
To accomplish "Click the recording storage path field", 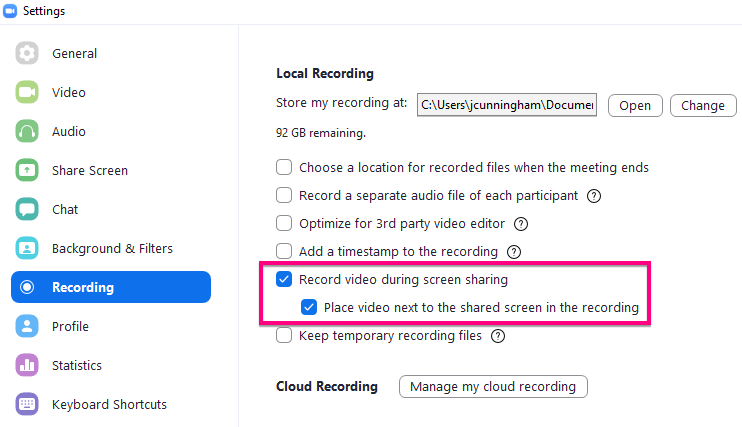I will [507, 105].
